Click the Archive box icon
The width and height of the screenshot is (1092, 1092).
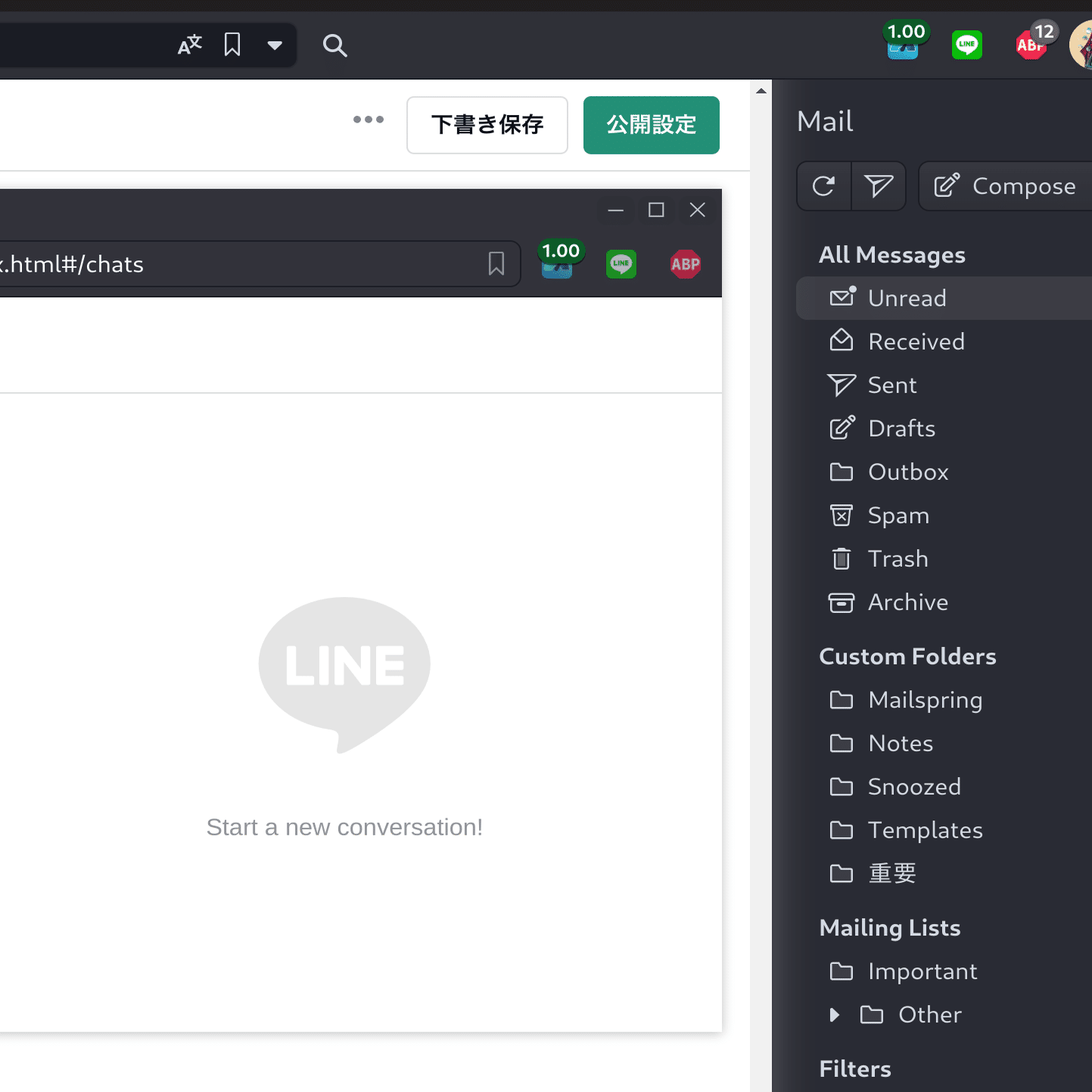842,602
